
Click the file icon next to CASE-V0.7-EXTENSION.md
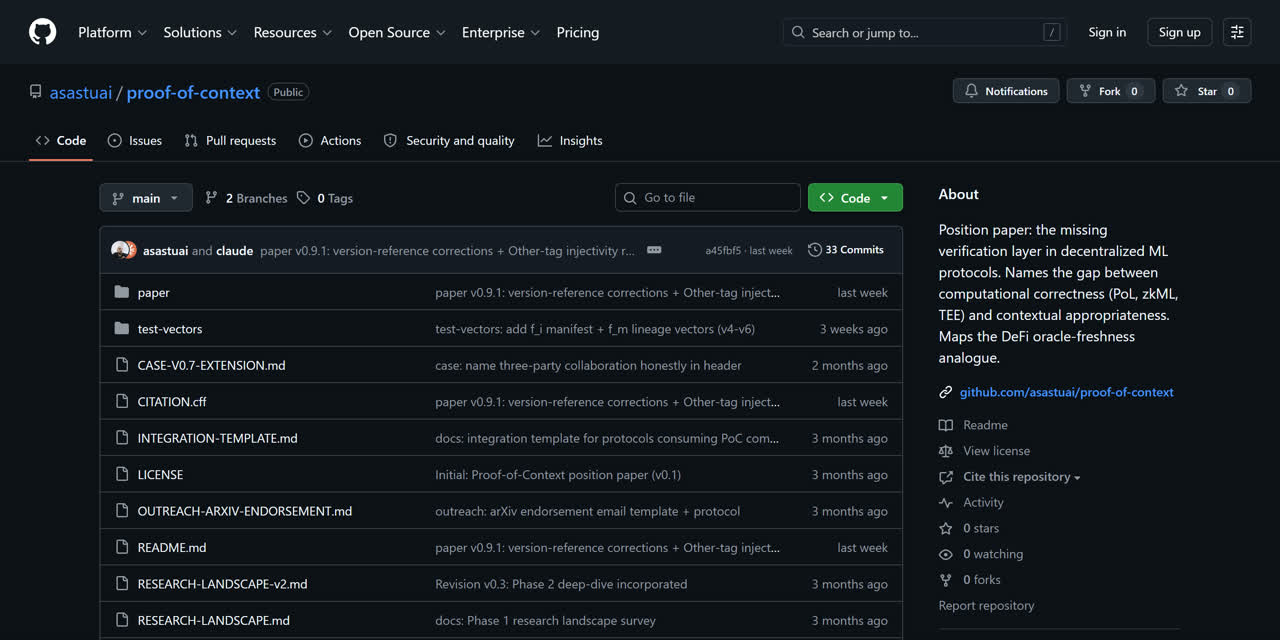click(122, 365)
